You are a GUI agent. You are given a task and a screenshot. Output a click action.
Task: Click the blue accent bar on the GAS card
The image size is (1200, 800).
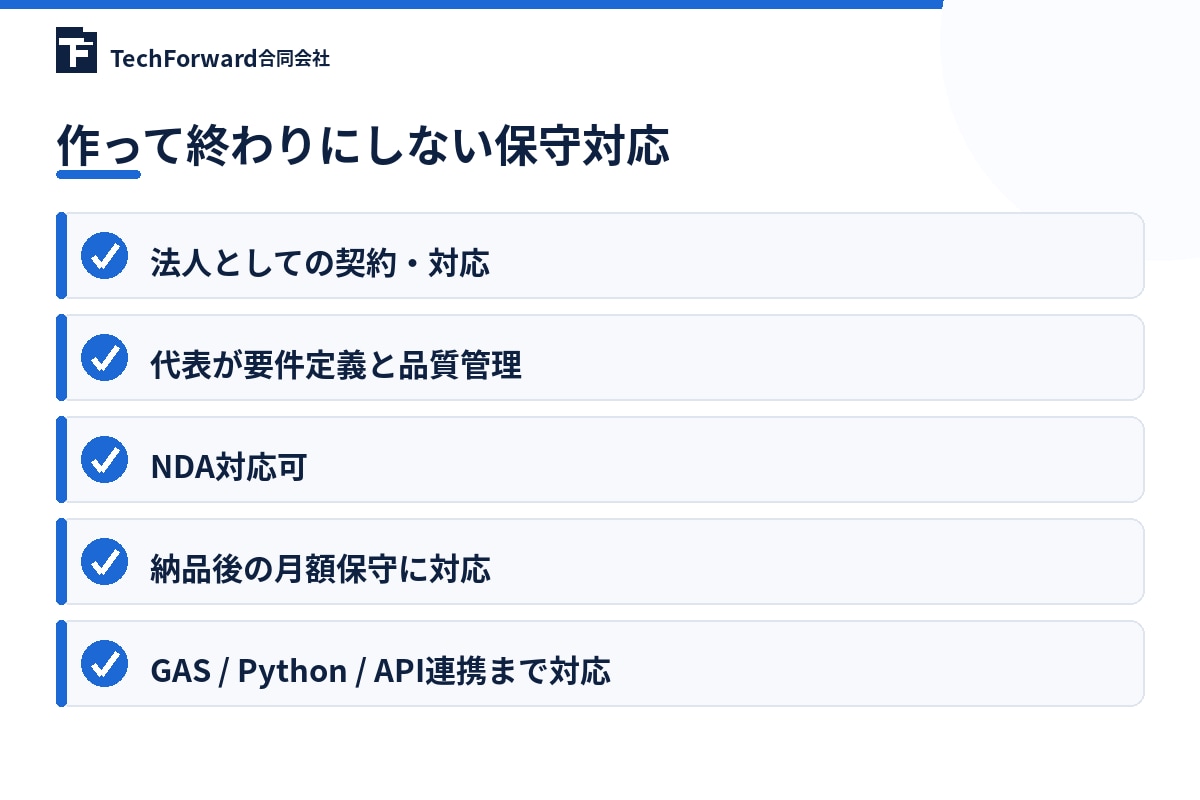pyautogui.click(x=61, y=663)
